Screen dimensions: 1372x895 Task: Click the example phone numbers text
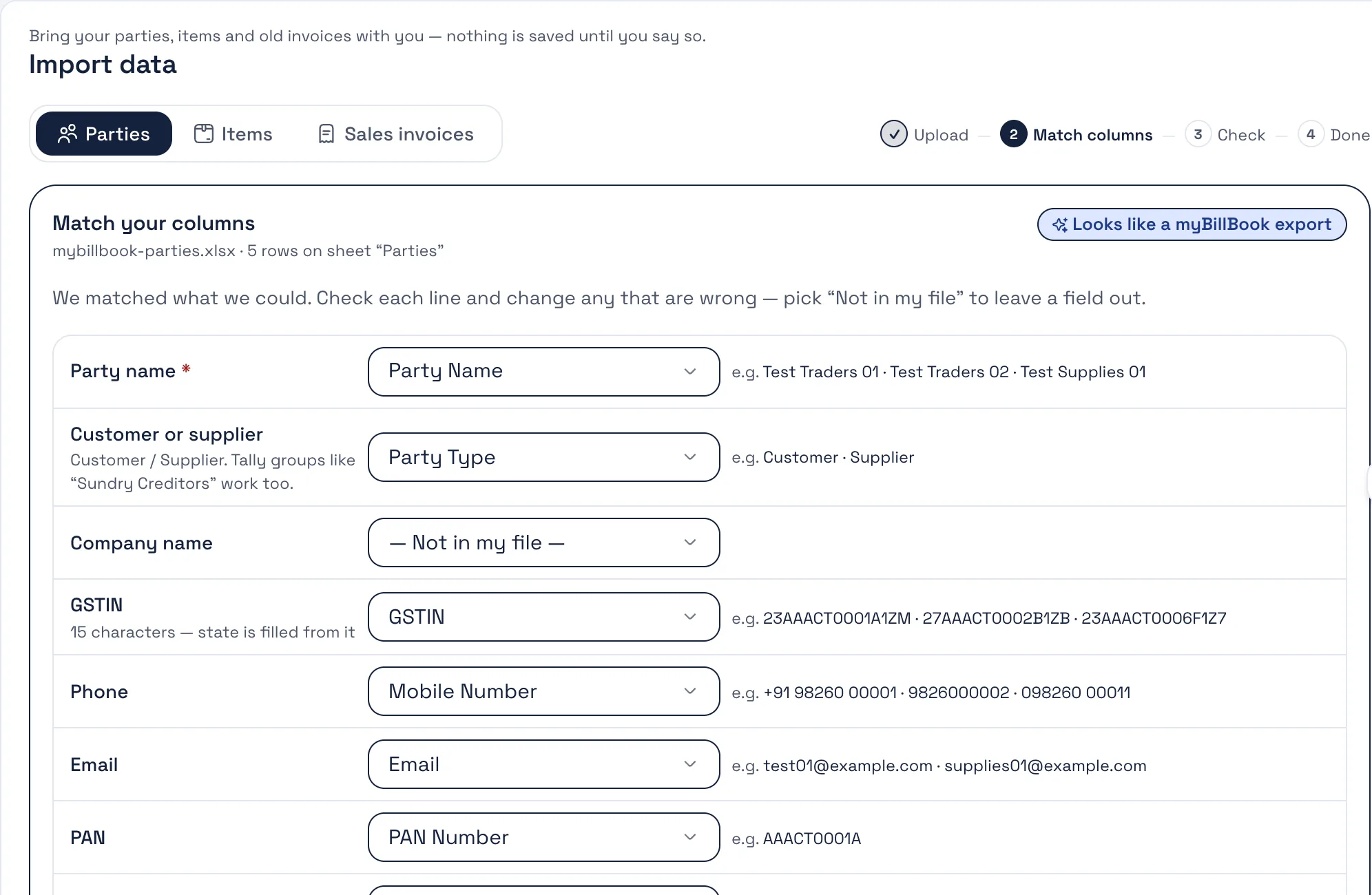947,693
